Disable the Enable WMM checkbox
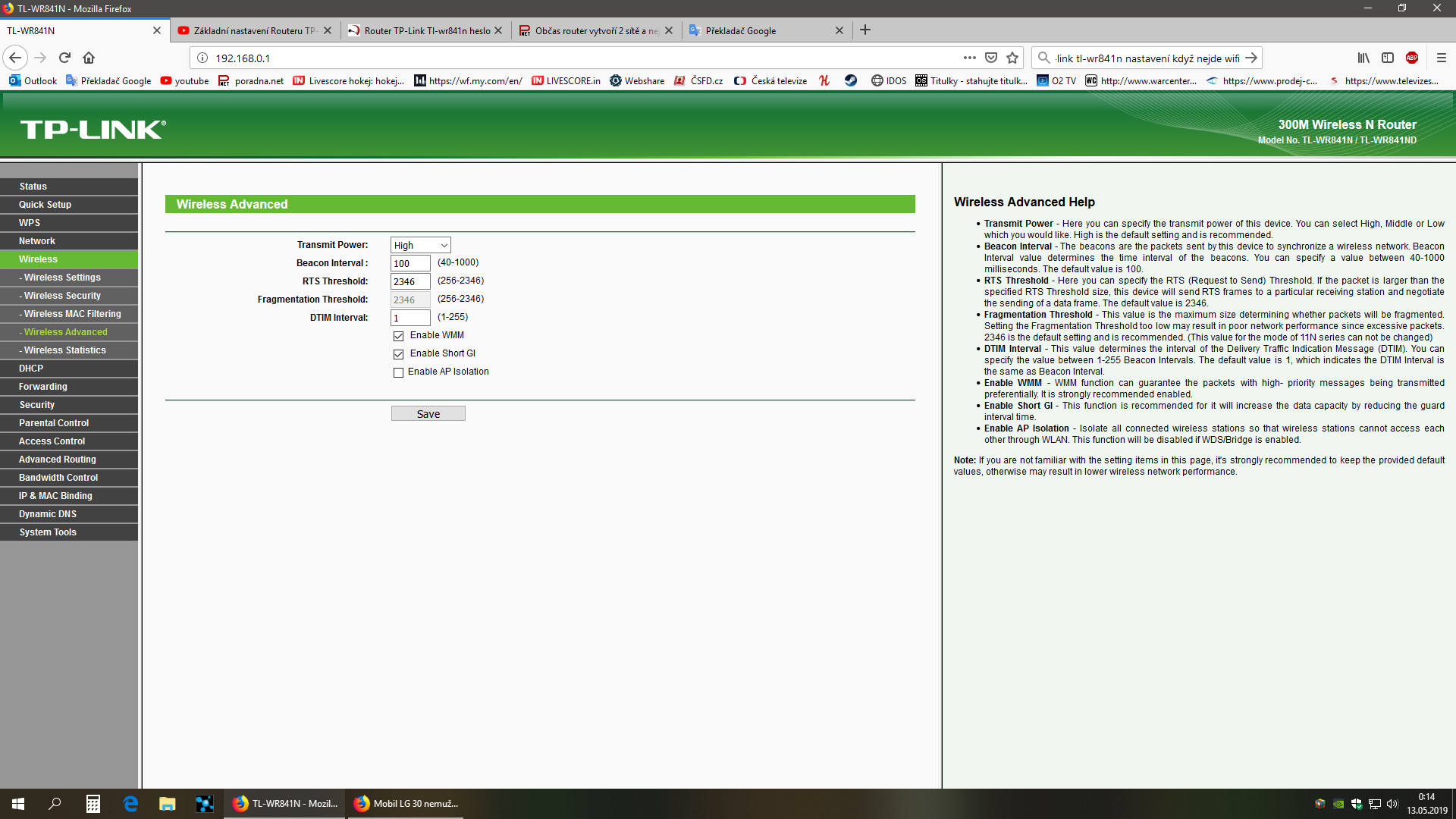This screenshot has width=1456, height=819. [x=398, y=336]
